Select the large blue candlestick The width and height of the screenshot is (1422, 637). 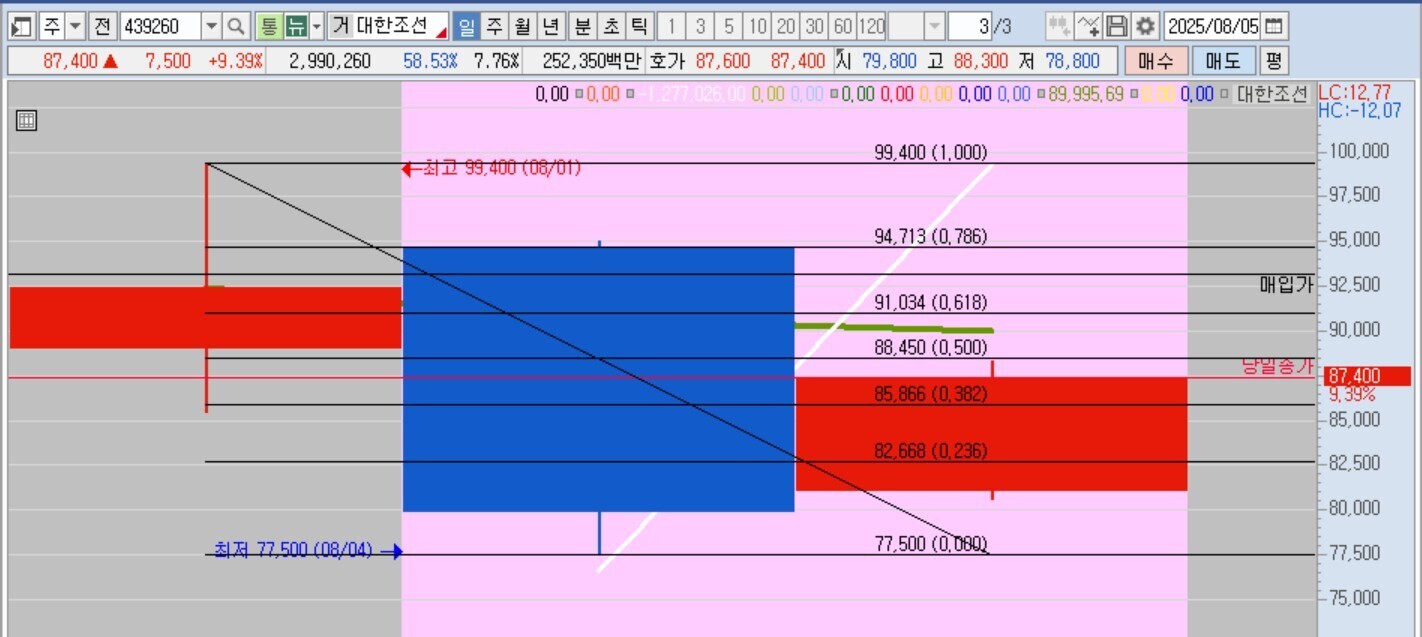coord(598,379)
